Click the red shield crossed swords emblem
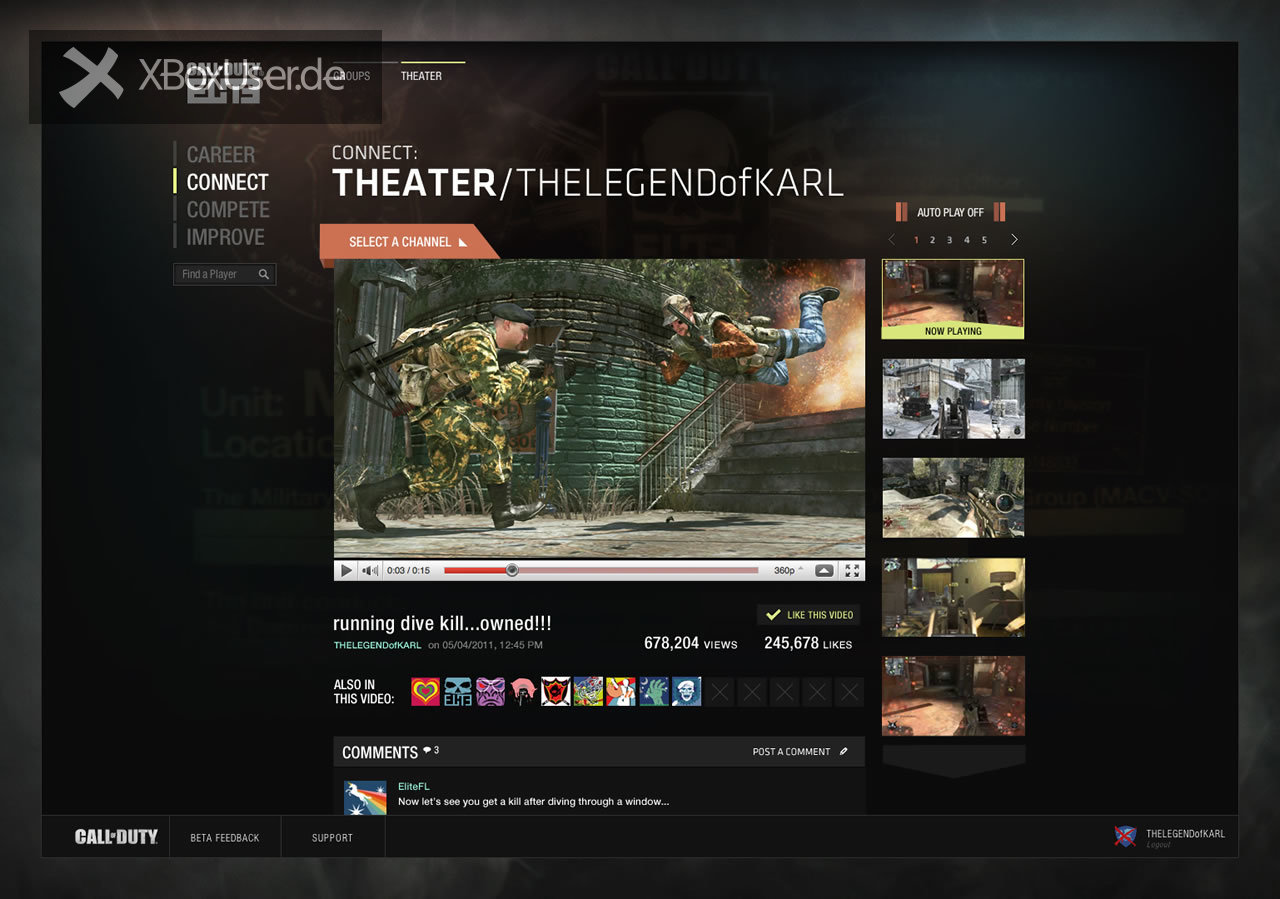 (556, 691)
